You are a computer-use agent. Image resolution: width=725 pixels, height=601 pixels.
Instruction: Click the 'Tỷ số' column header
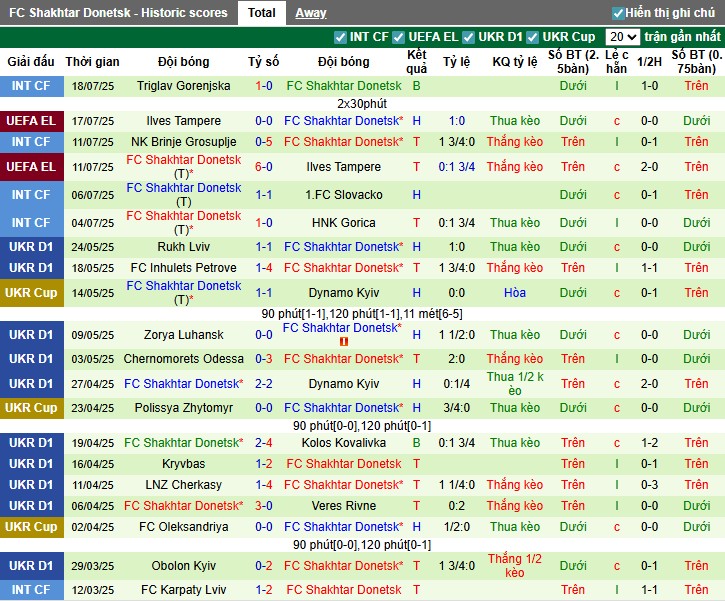point(264,62)
